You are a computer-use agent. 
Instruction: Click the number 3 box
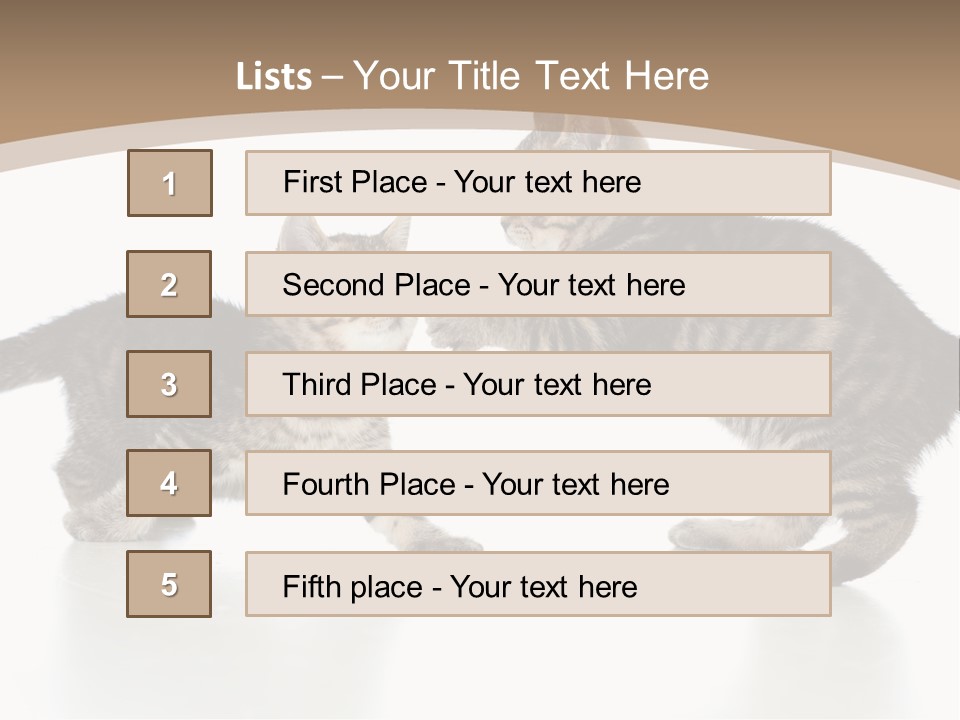169,384
